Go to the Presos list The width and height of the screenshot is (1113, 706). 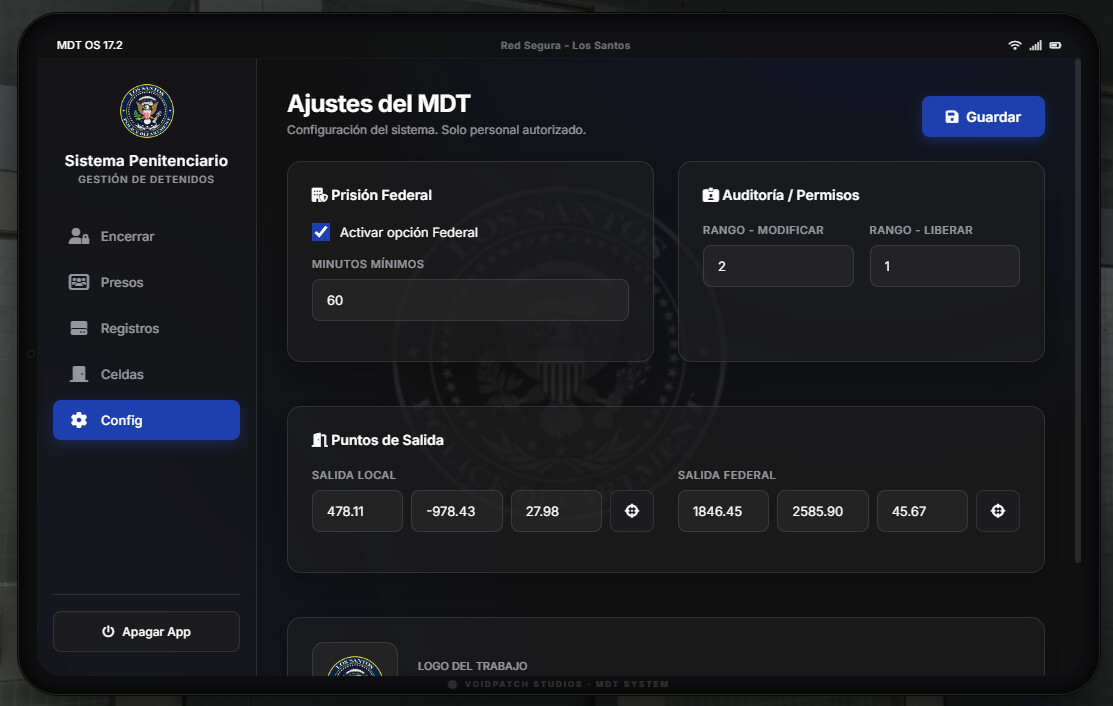[146, 282]
